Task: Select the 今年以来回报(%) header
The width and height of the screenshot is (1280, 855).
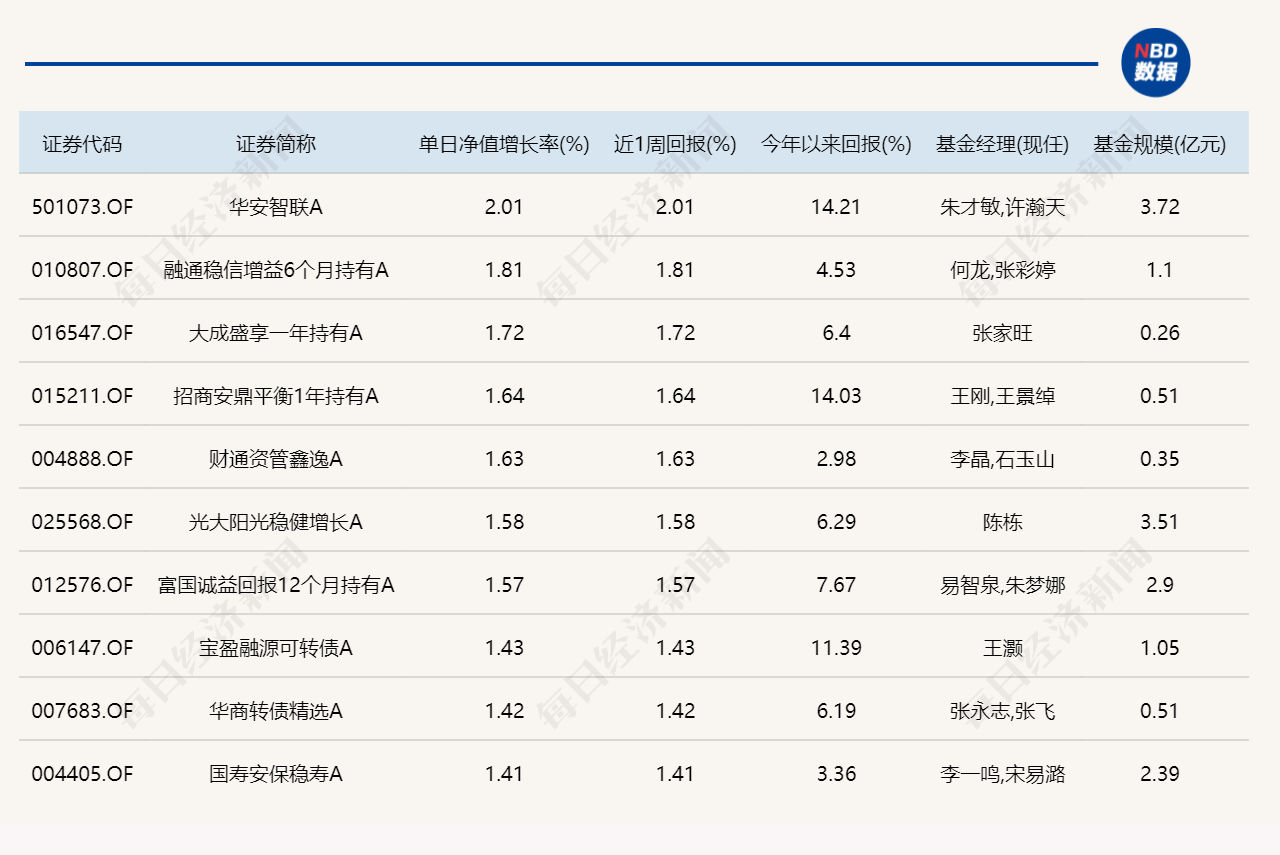Action: pyautogui.click(x=836, y=144)
